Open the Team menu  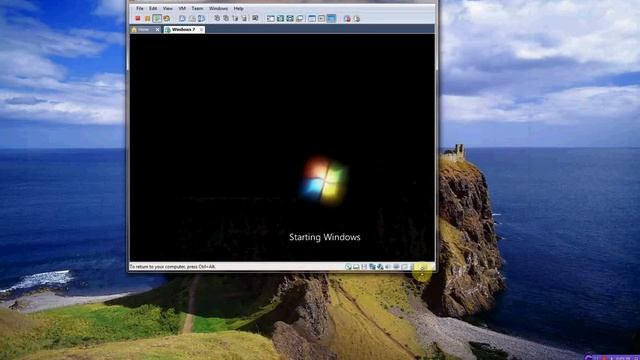pos(197,8)
